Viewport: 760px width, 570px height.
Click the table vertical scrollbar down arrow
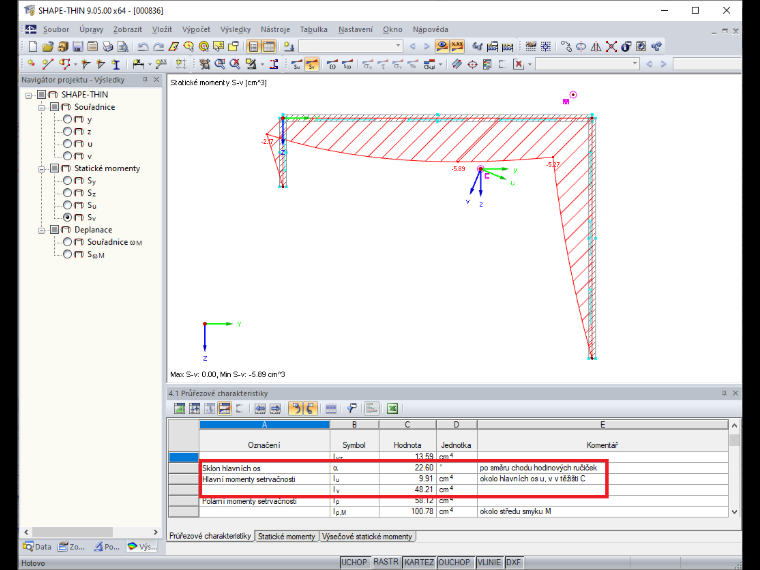734,511
